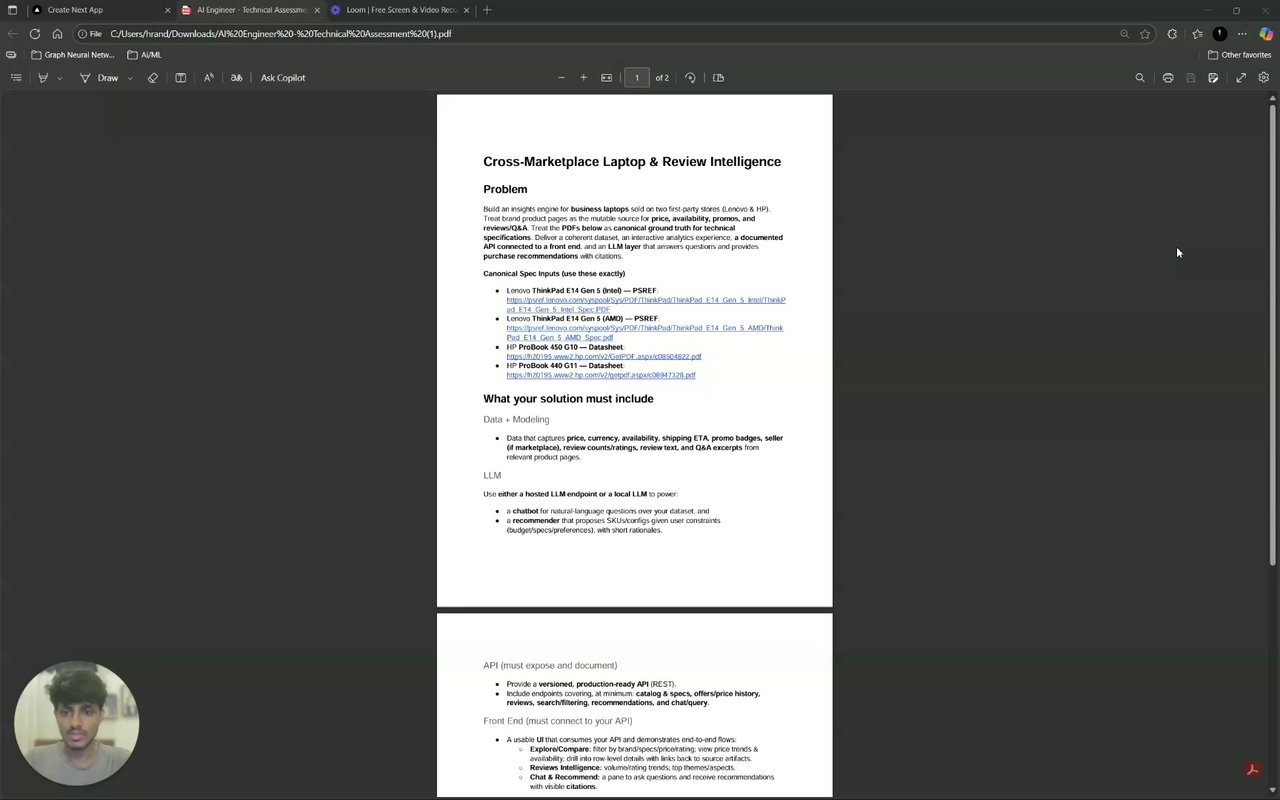
Task: Click the favorites bar icon left of Graph Neural folder
Action: coord(11,55)
